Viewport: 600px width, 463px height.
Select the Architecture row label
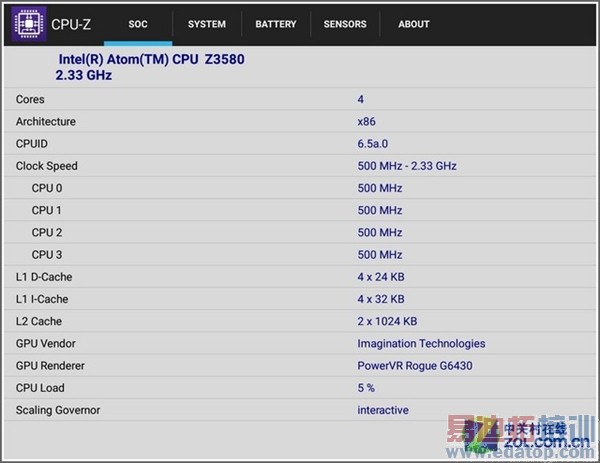[46, 122]
